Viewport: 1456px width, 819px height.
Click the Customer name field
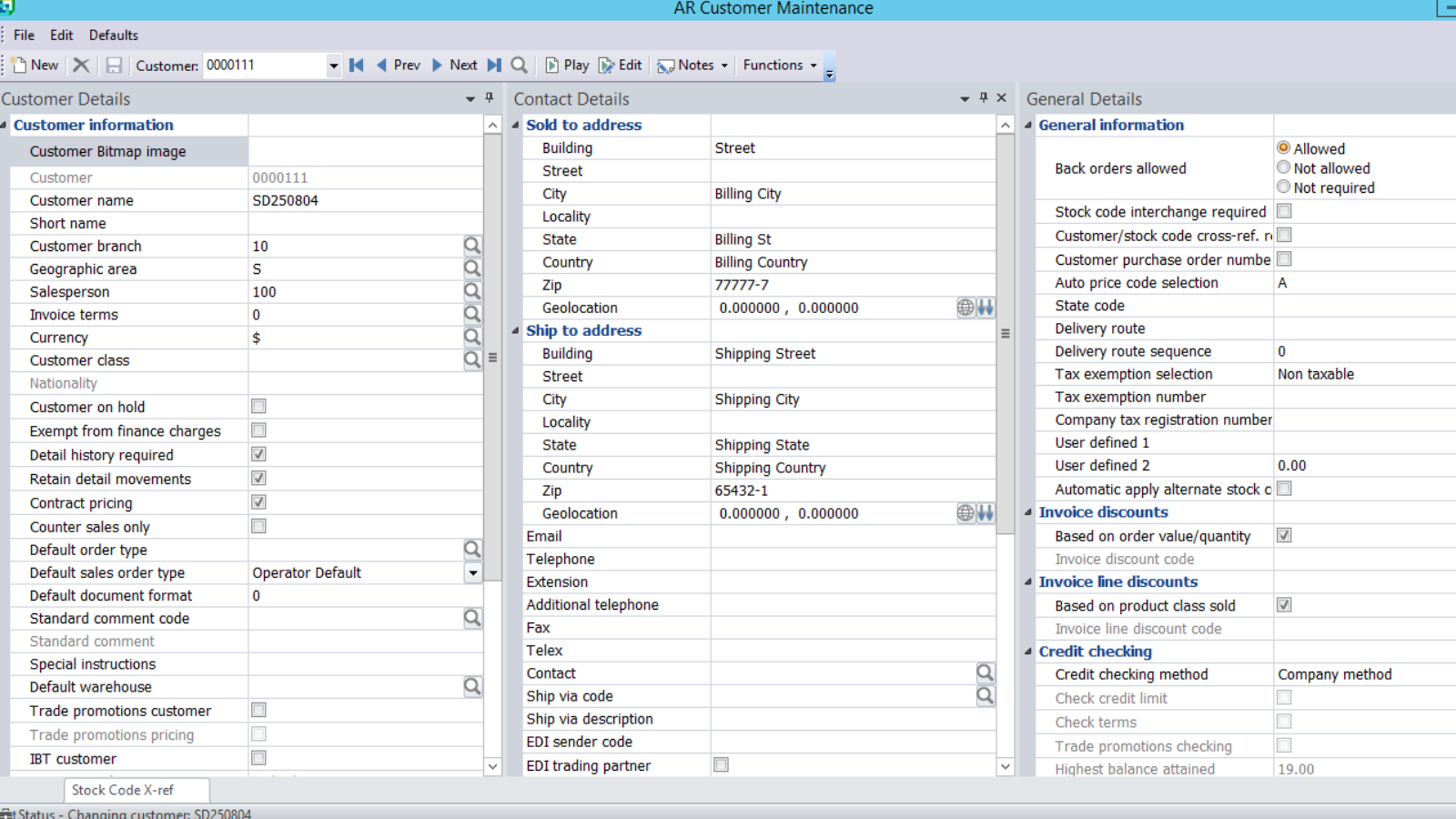point(364,200)
